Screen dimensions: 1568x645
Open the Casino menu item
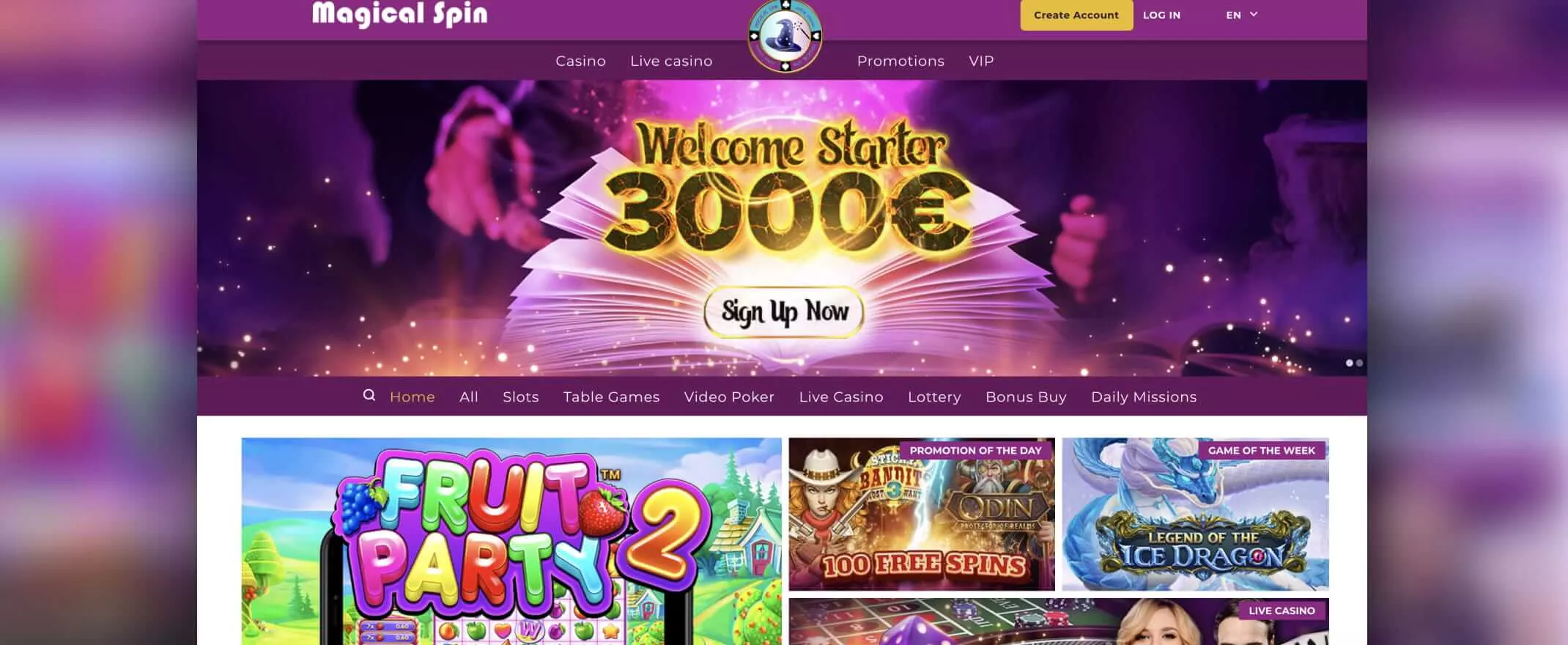[x=580, y=61]
